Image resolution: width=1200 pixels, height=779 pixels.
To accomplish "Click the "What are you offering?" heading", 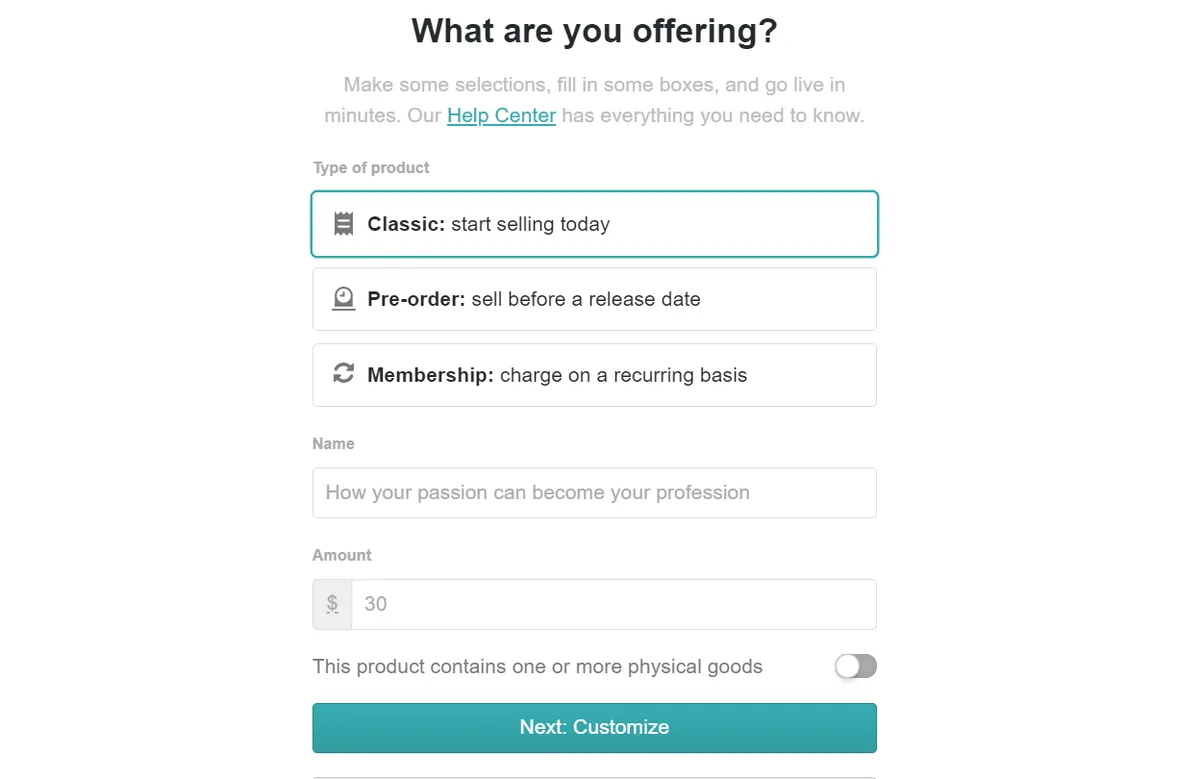I will click(594, 31).
